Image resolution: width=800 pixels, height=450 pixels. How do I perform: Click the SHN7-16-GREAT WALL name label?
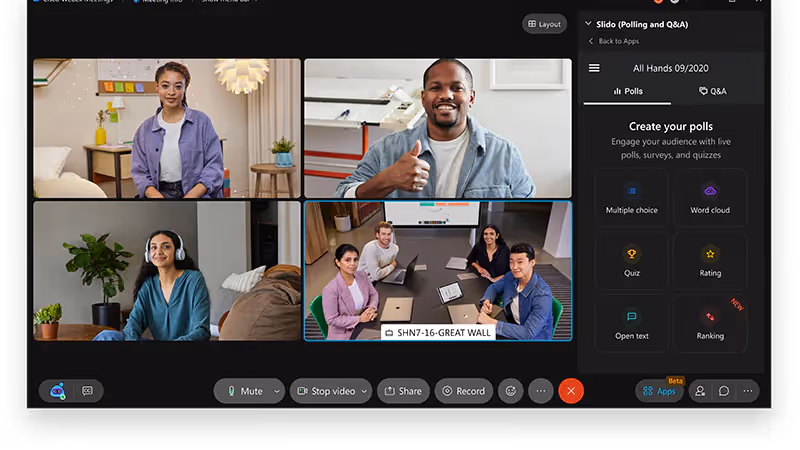(x=438, y=333)
